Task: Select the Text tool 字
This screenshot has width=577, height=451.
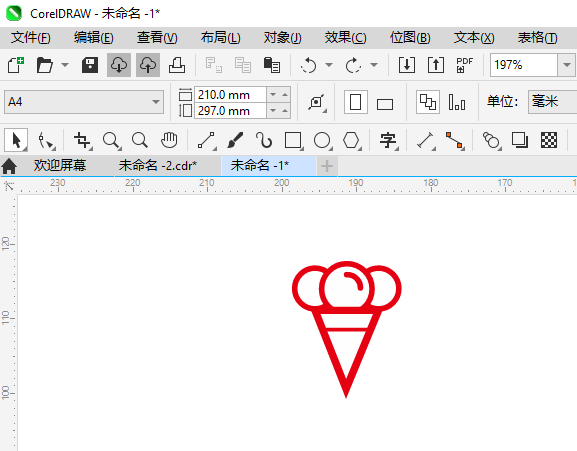Action: click(x=388, y=140)
